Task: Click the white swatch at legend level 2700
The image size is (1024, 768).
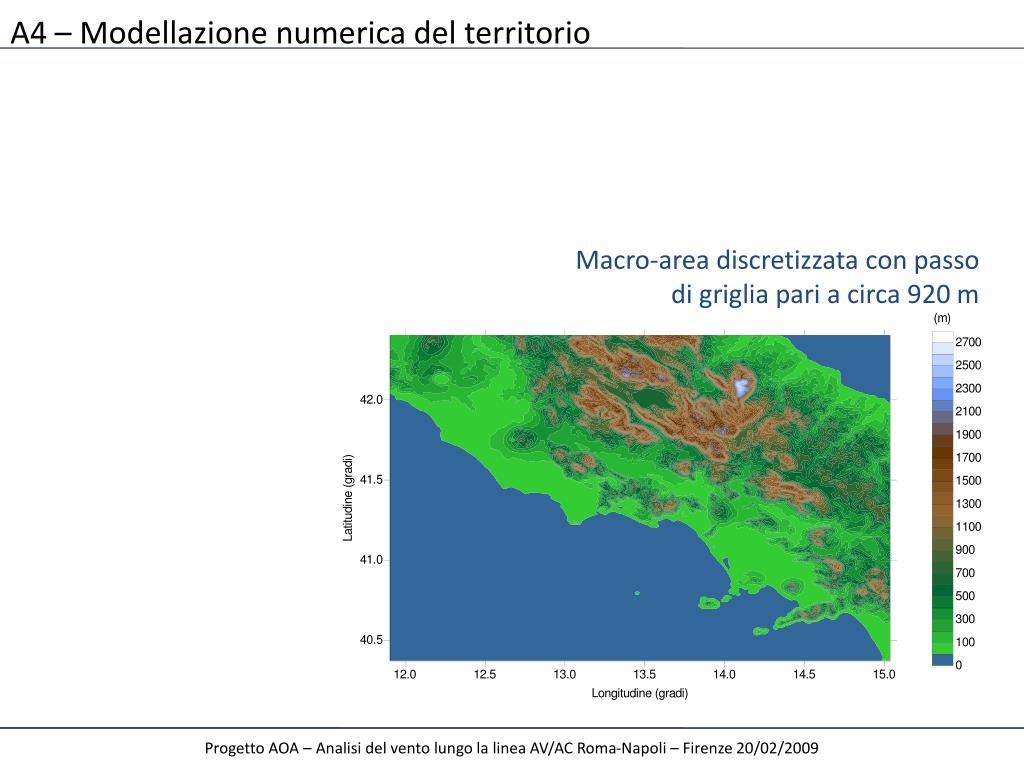Action: 942,337
